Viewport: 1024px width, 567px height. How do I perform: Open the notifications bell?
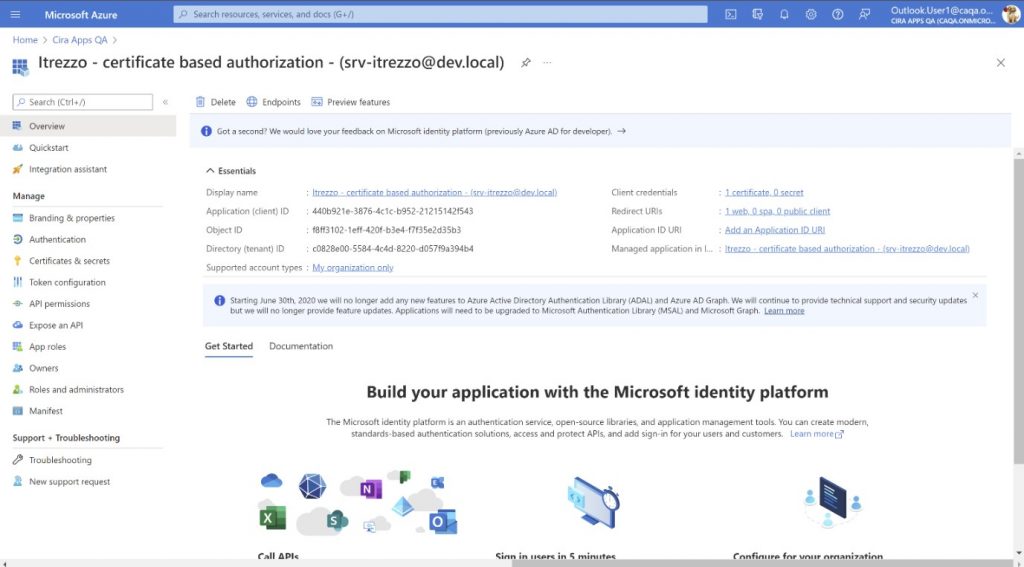pos(784,14)
